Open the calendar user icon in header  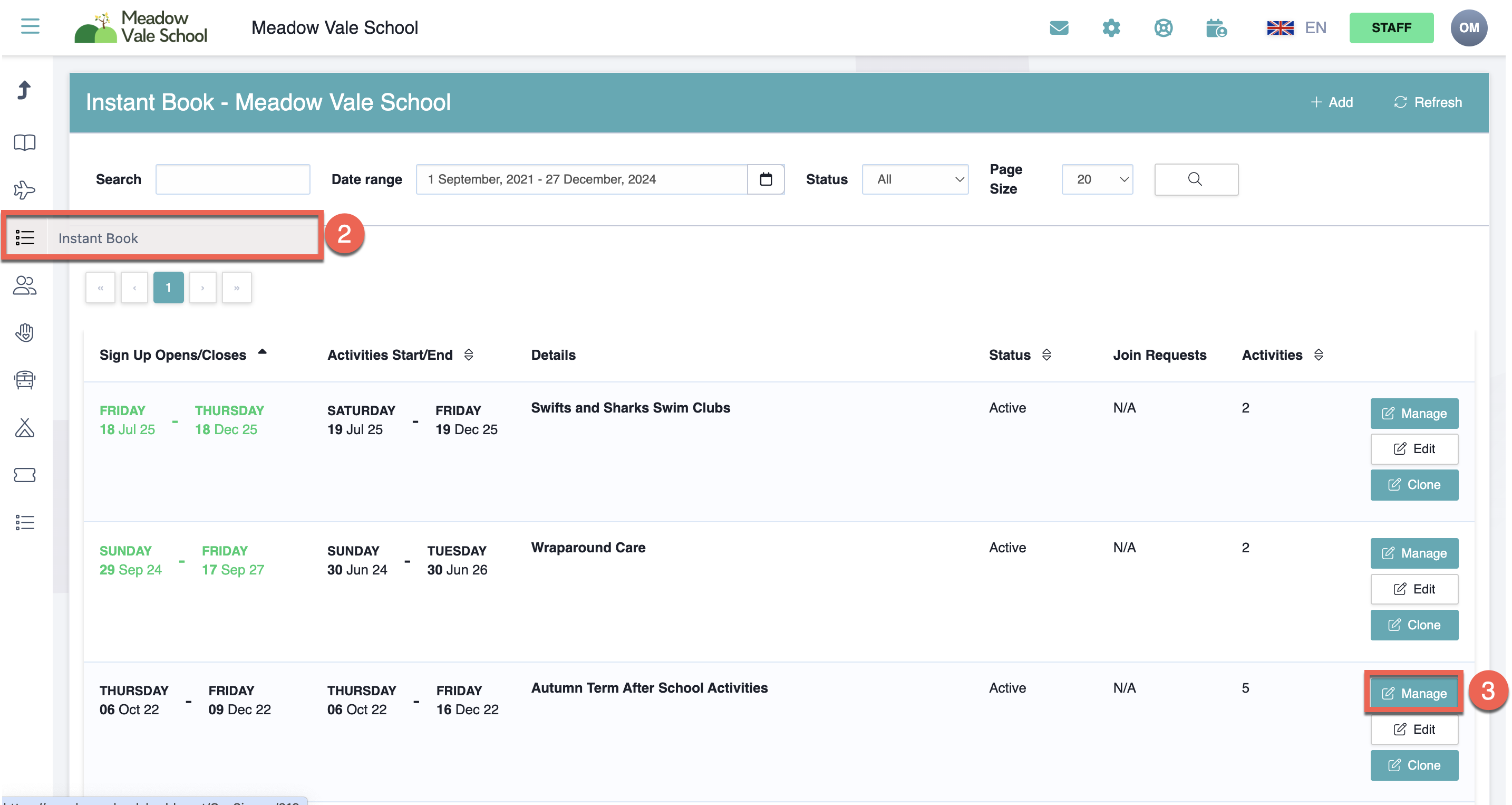pyautogui.click(x=1216, y=27)
